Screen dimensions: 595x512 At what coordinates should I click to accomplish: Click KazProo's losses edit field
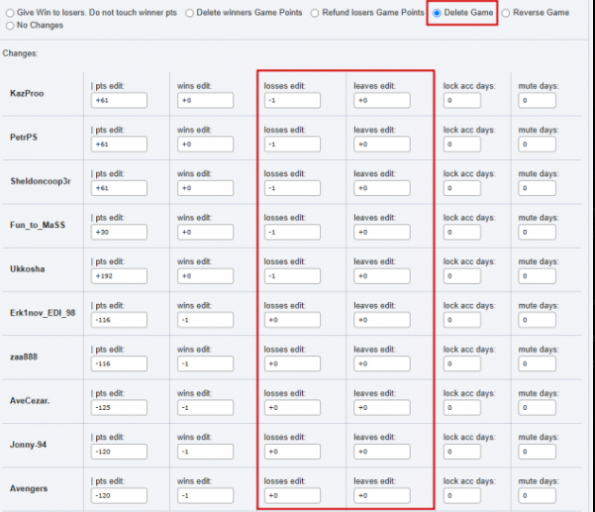pos(292,101)
